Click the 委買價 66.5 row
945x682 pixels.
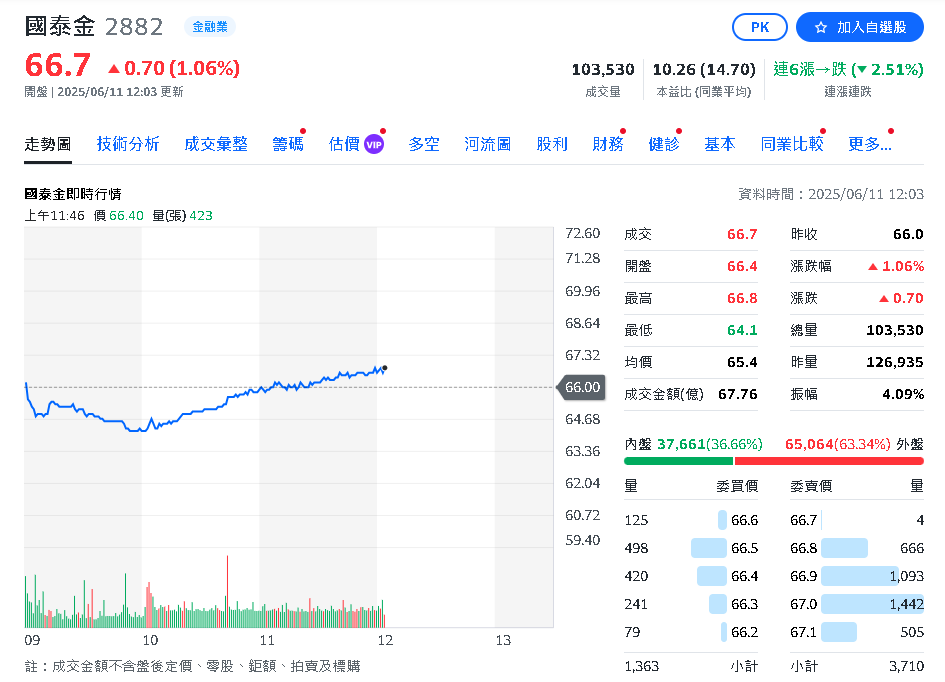[691, 548]
